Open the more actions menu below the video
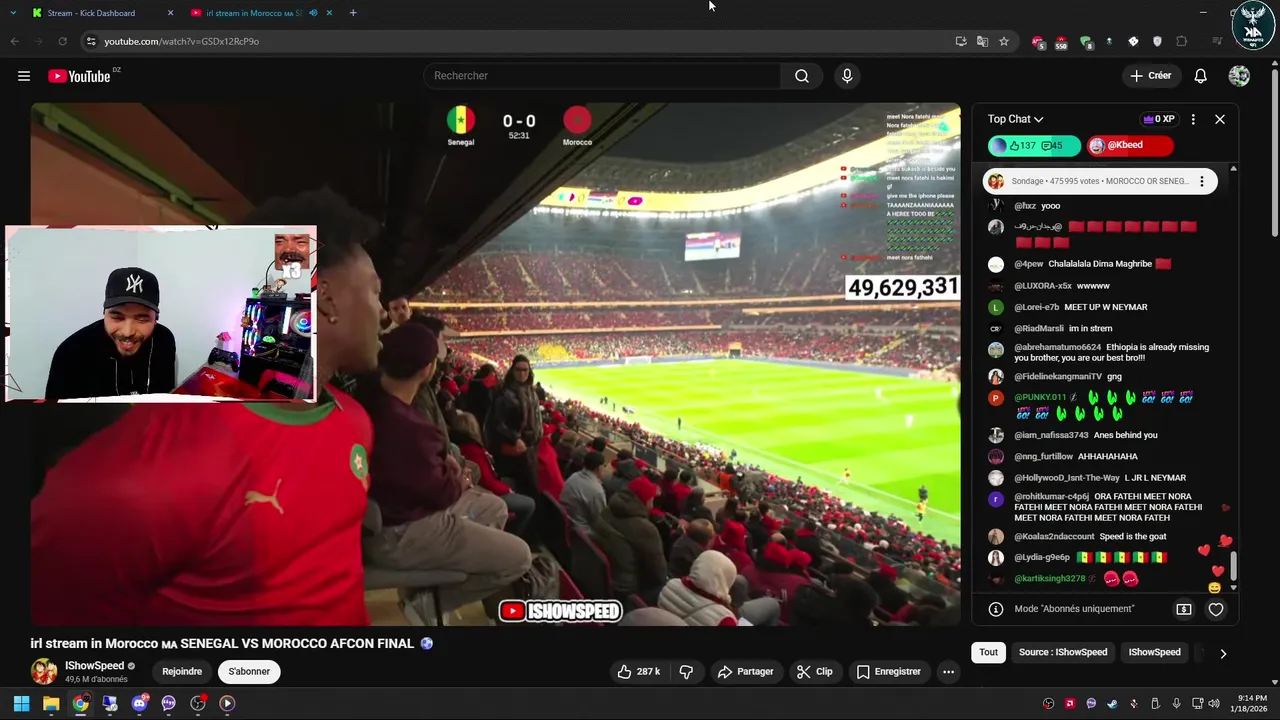Viewport: 1280px width, 720px height. (948, 672)
